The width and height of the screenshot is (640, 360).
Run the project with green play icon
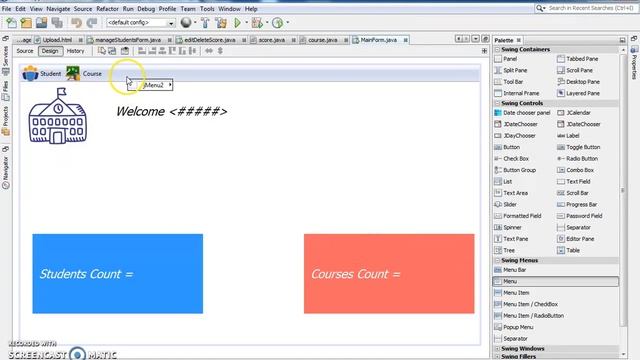[237, 23]
